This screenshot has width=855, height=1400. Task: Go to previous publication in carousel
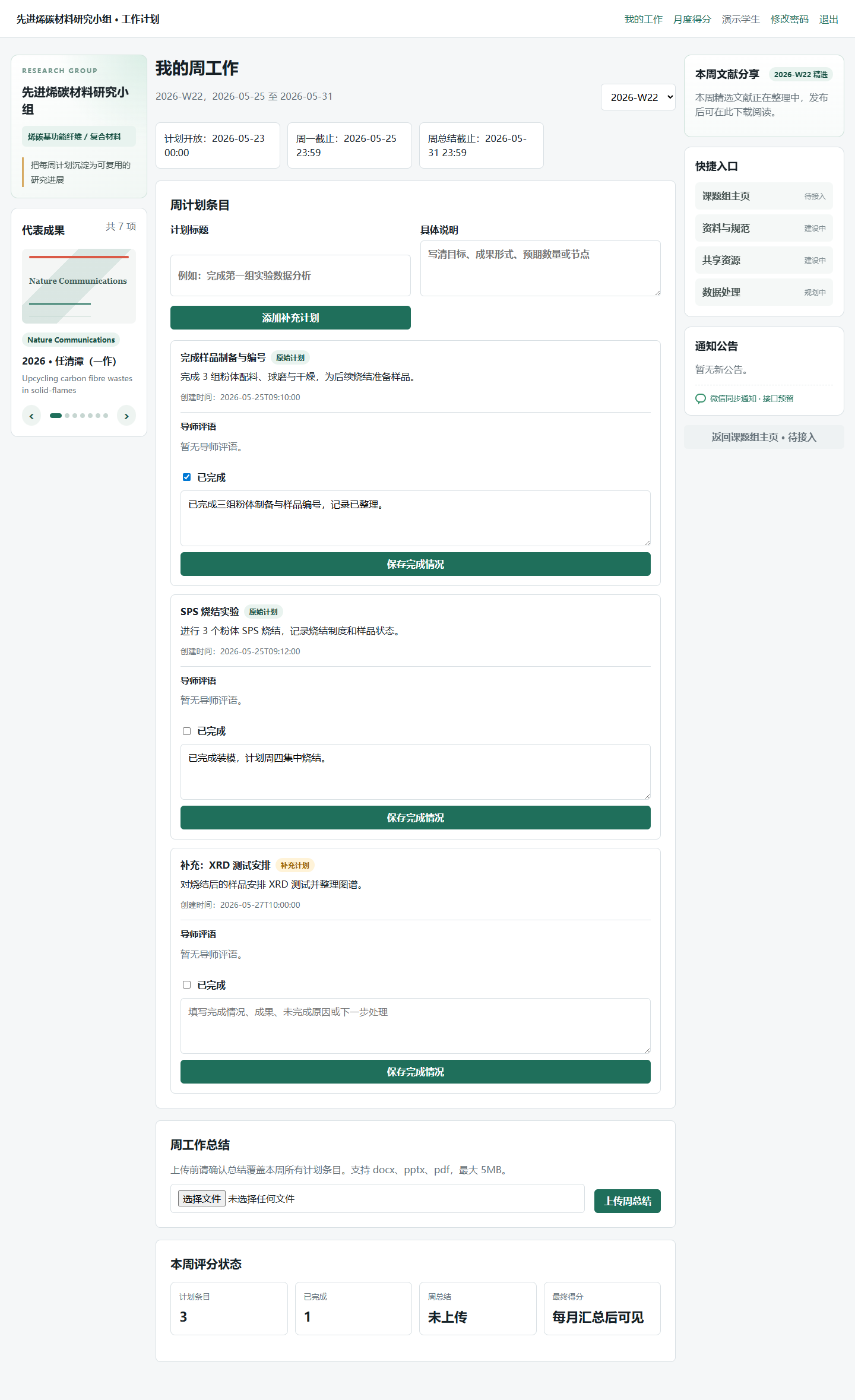31,416
